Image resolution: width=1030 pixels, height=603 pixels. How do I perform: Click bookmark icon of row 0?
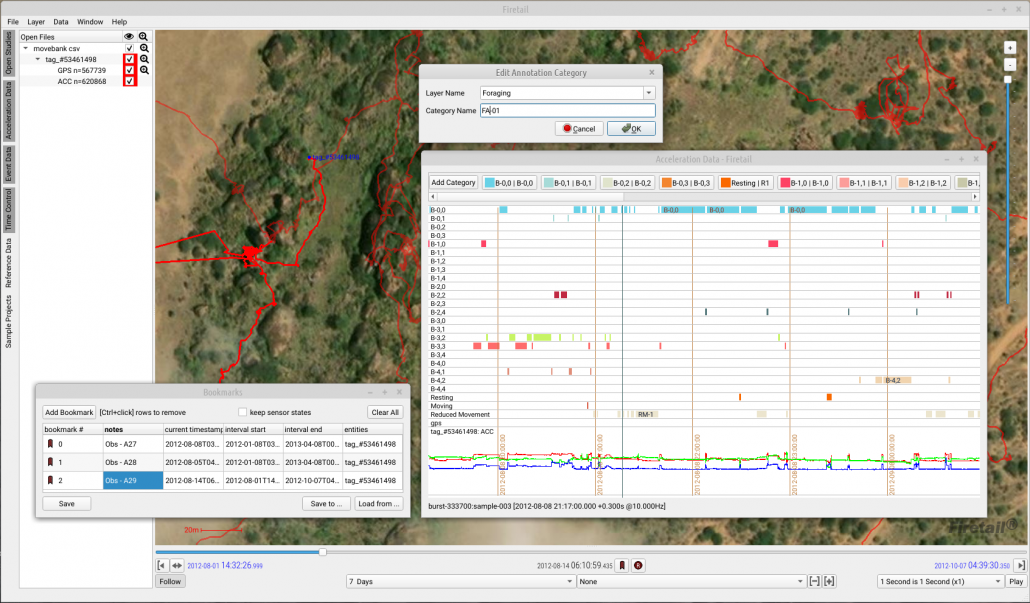click(x=50, y=444)
